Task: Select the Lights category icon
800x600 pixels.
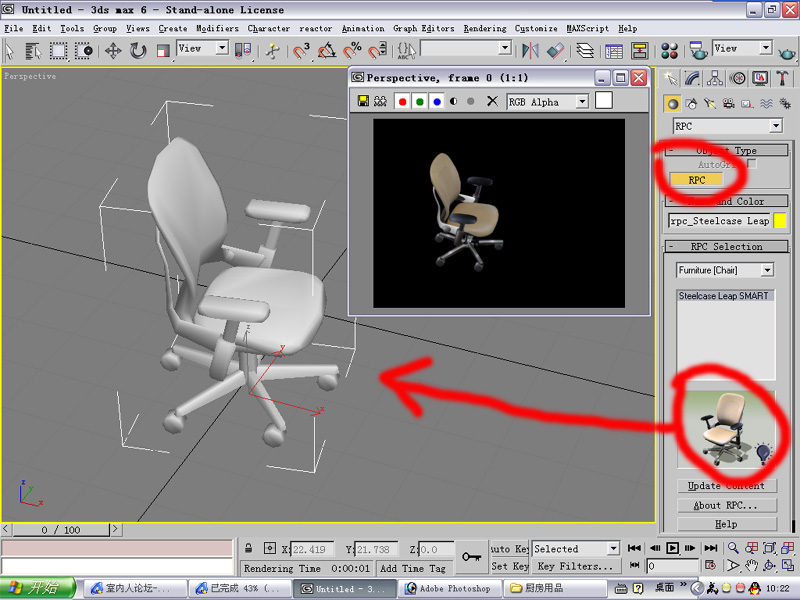Action: pos(710,104)
